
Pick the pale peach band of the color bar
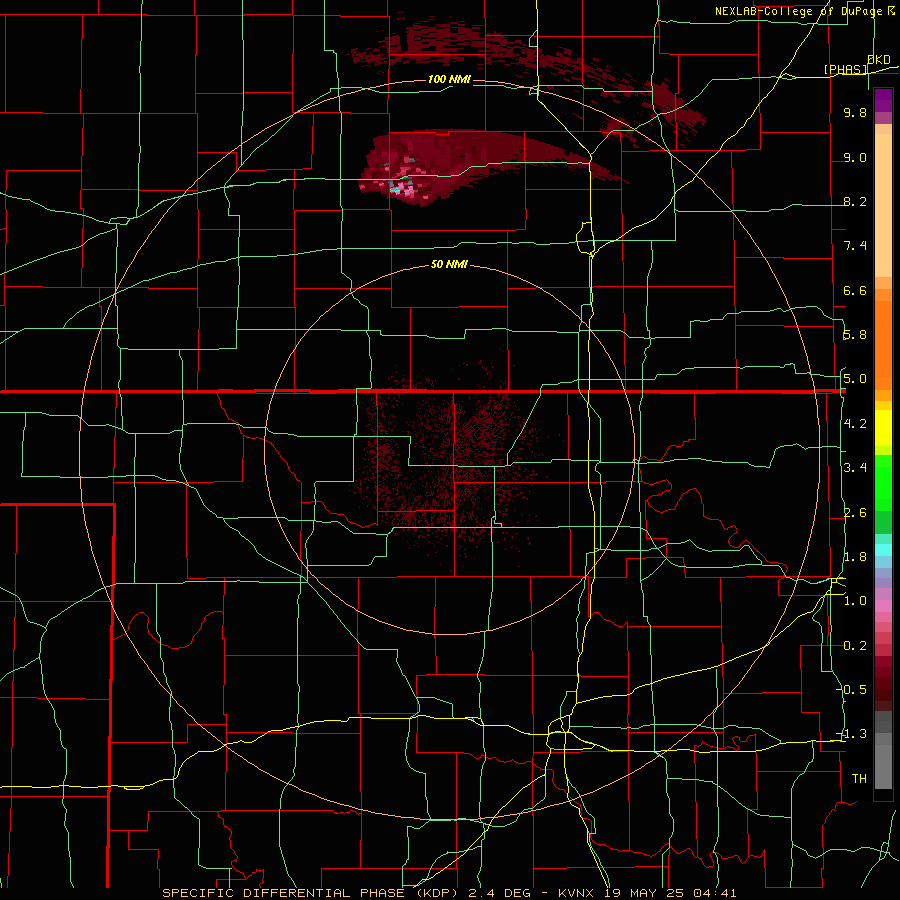tap(883, 207)
